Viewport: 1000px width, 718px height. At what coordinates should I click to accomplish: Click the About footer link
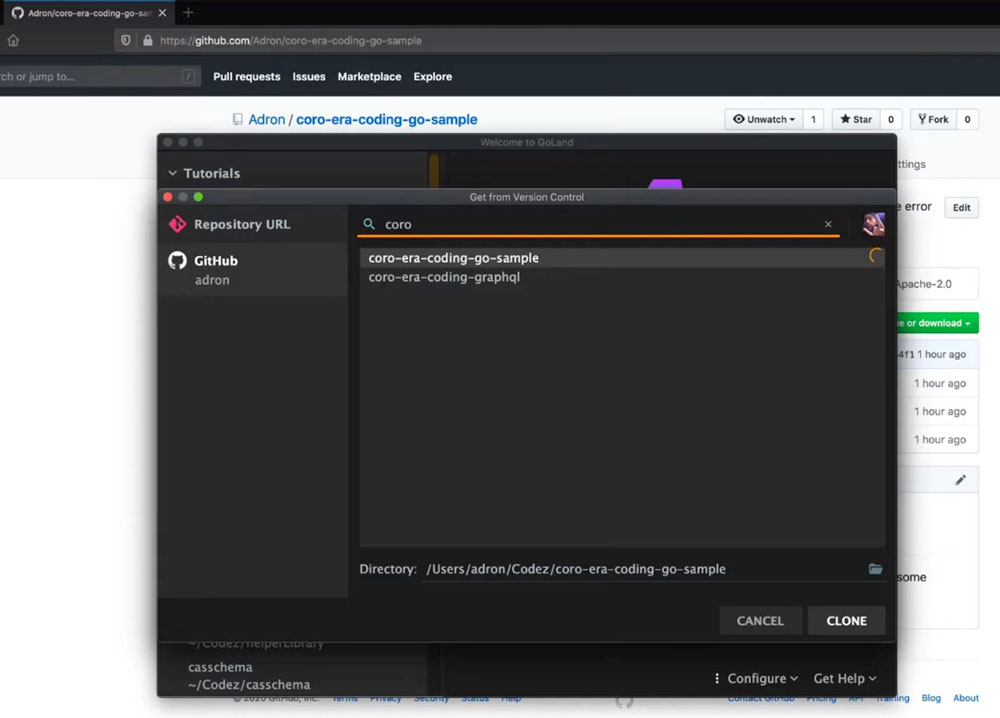pyautogui.click(x=966, y=698)
